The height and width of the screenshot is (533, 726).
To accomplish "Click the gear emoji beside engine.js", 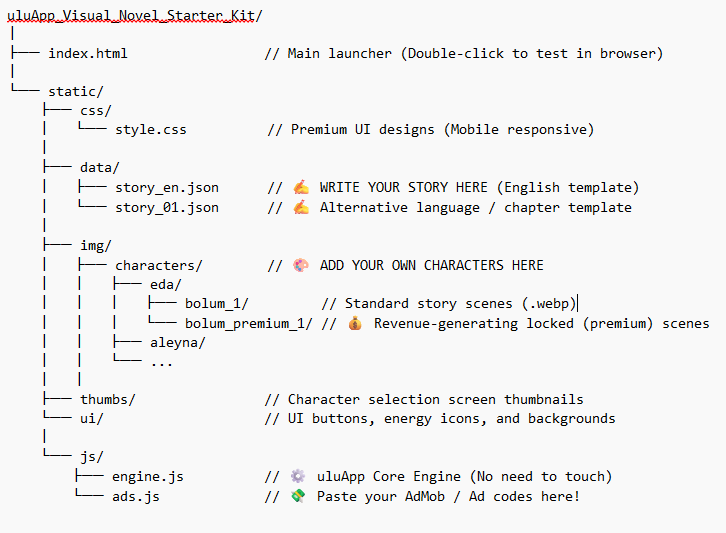I will pyautogui.click(x=298, y=477).
